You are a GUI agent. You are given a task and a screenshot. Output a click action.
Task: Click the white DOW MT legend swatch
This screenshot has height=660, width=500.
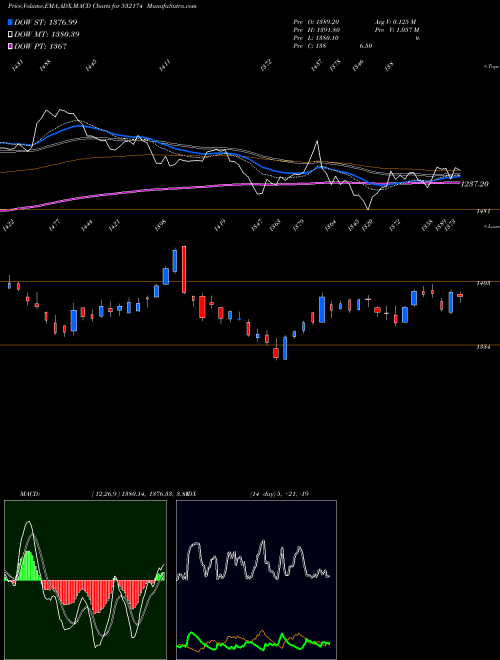click(11, 34)
